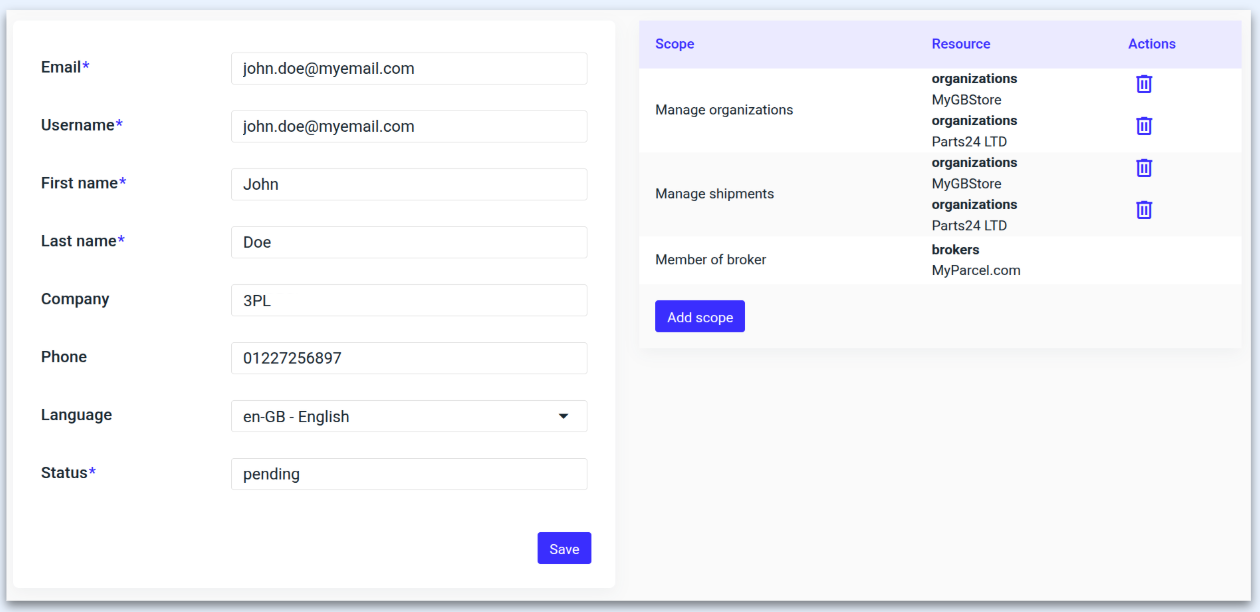Select the First name field
The image size is (1260, 612).
coord(409,185)
